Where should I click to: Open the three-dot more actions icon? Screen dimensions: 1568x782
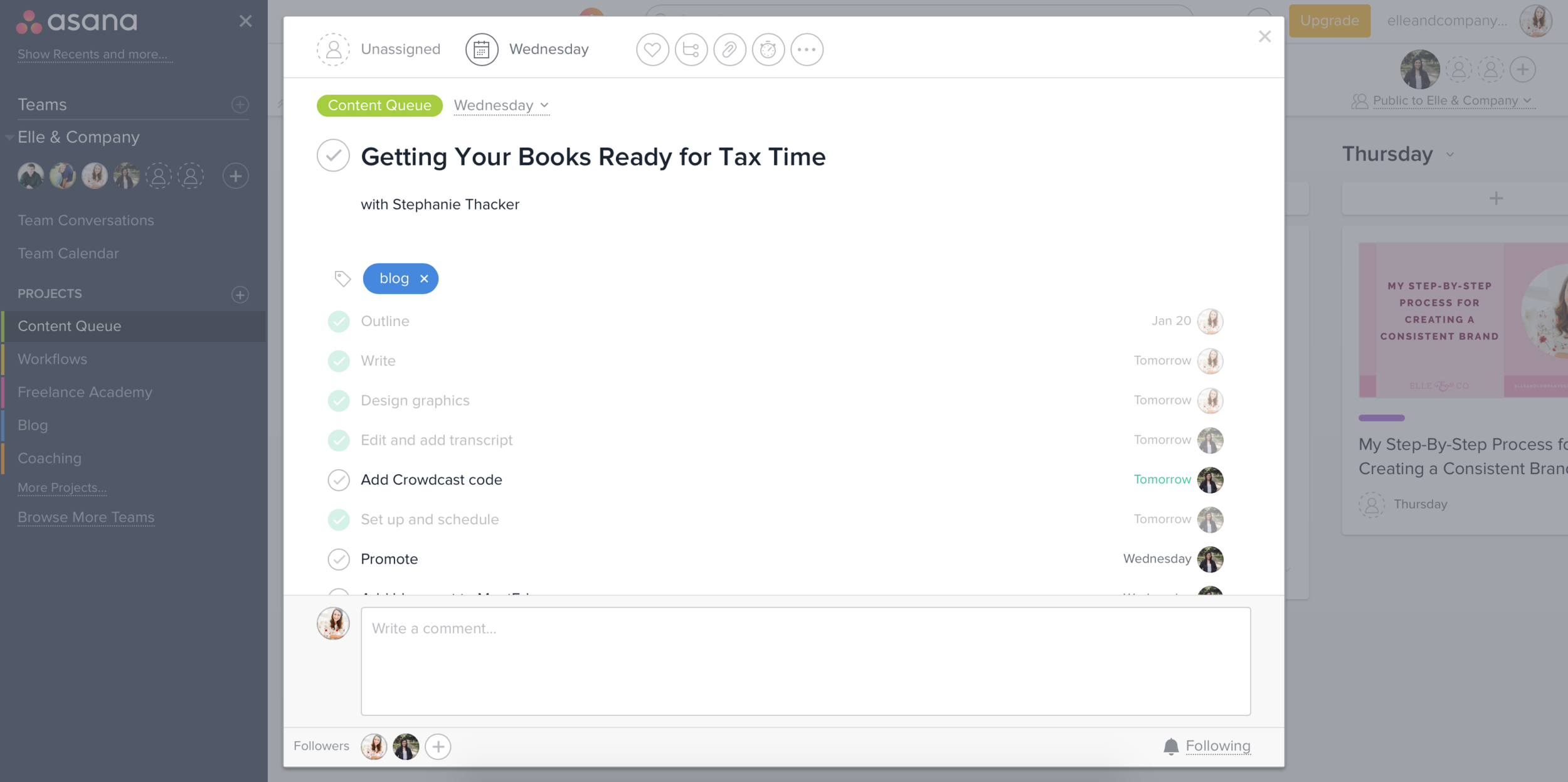point(807,50)
